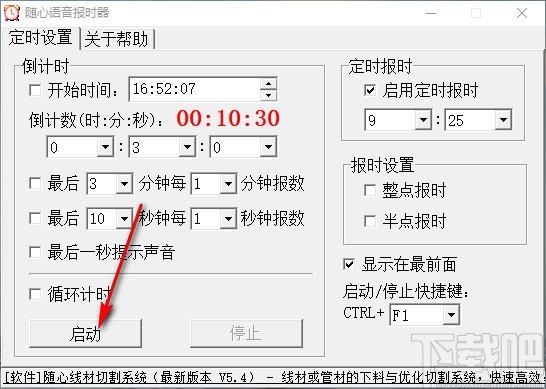Viewport: 546px width, 389px height.
Task: Switch to 定时设置 tab
Action: 41,38
